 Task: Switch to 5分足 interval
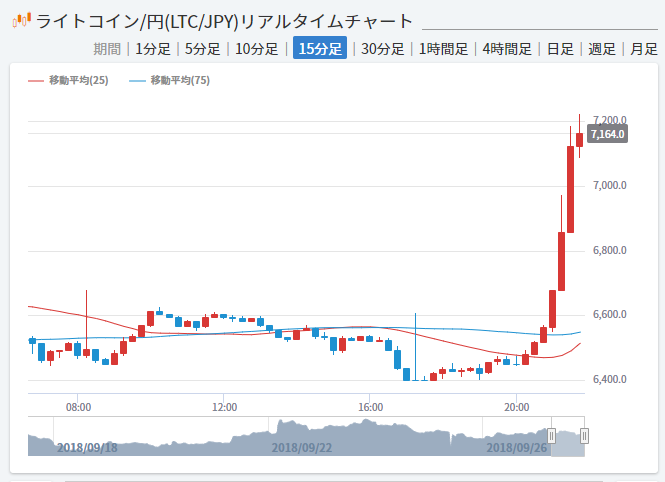point(202,49)
